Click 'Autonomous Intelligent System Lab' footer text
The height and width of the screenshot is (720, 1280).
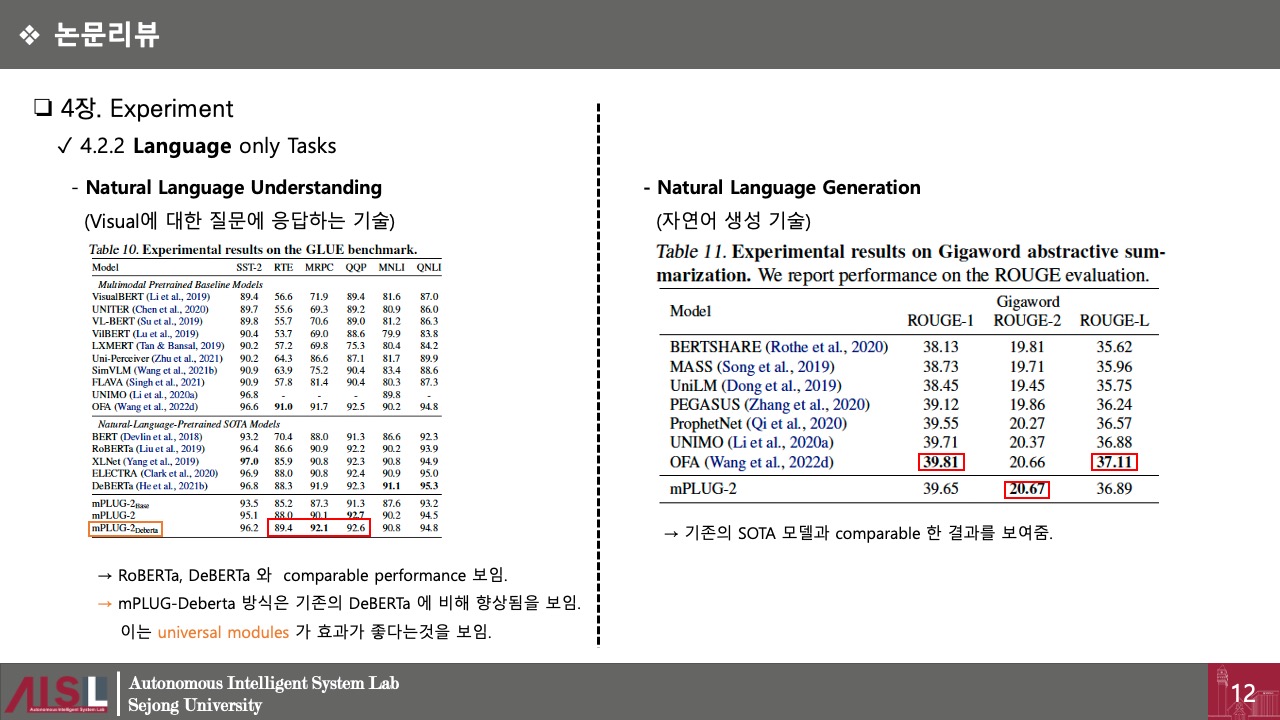click(x=264, y=683)
